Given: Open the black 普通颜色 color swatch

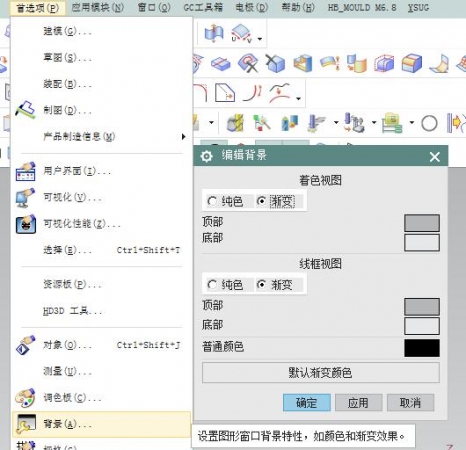Looking at the screenshot, I should coord(422,348).
